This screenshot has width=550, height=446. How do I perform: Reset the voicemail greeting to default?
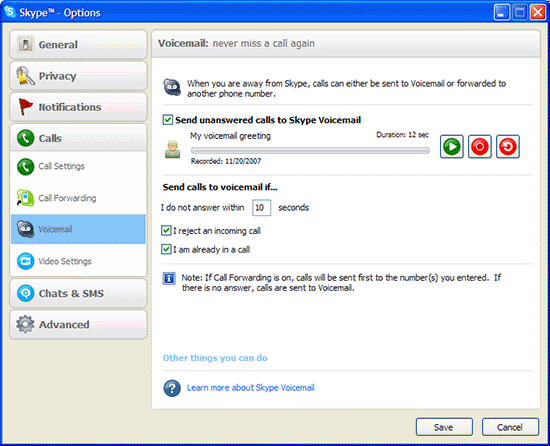508,147
